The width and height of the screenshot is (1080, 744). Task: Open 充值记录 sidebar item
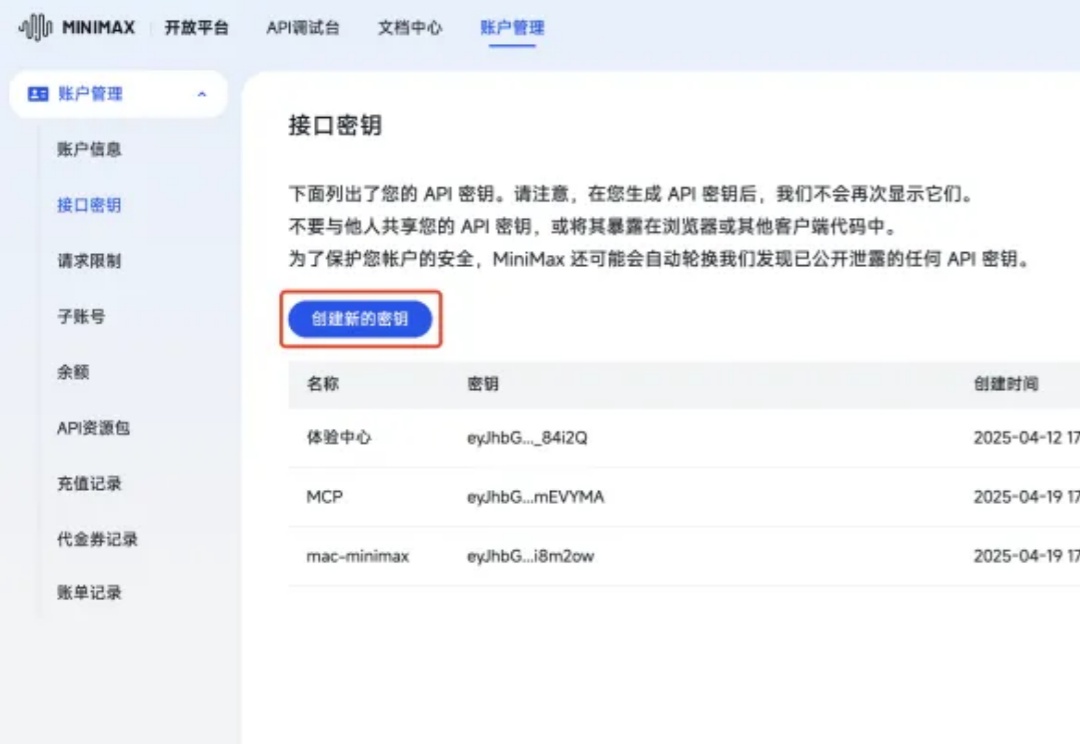click(x=90, y=484)
